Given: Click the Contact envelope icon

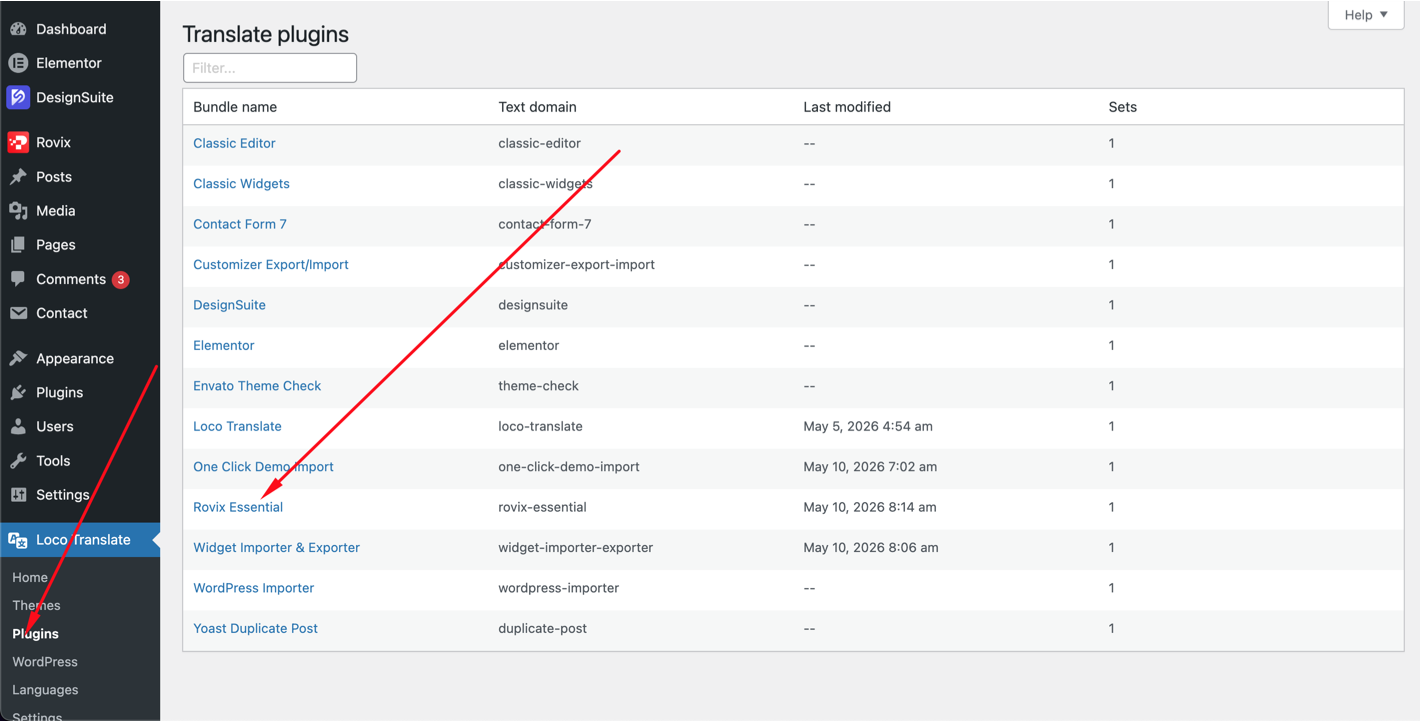Looking at the screenshot, I should 18,313.
